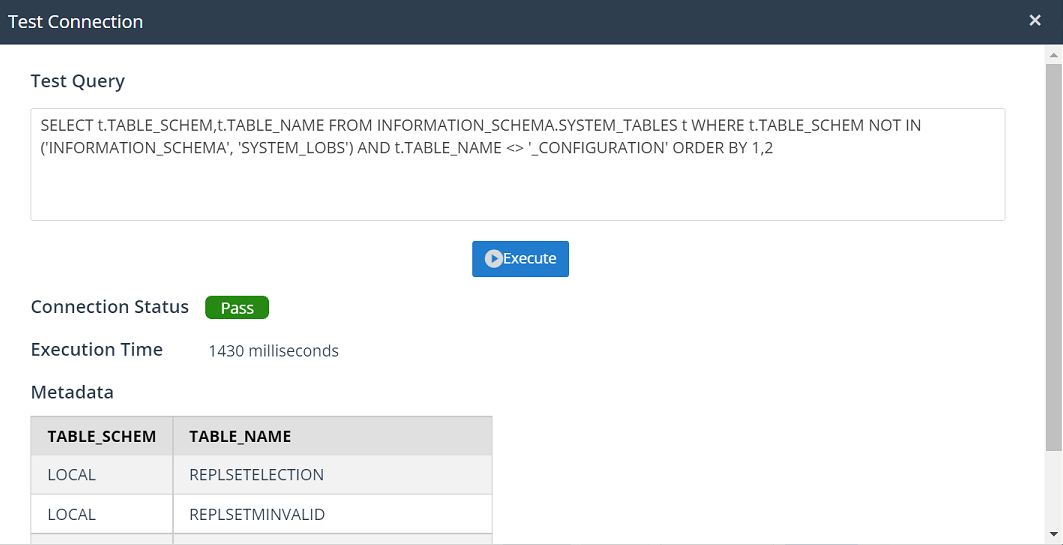Close the Test Connection dialog
The height and width of the screenshot is (545, 1063).
pos(1035,21)
